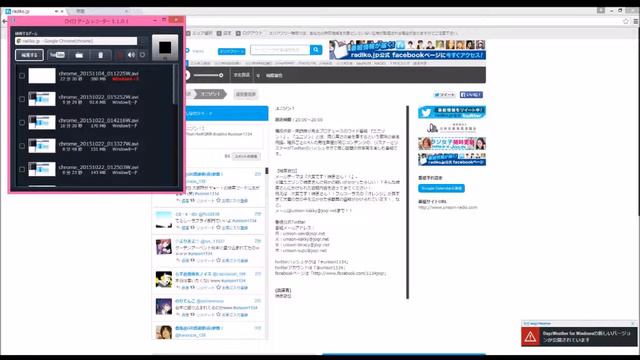The image size is (640, 360).
Task: Open thumbnail of chrome_20151104 recording
Action: (42, 76)
